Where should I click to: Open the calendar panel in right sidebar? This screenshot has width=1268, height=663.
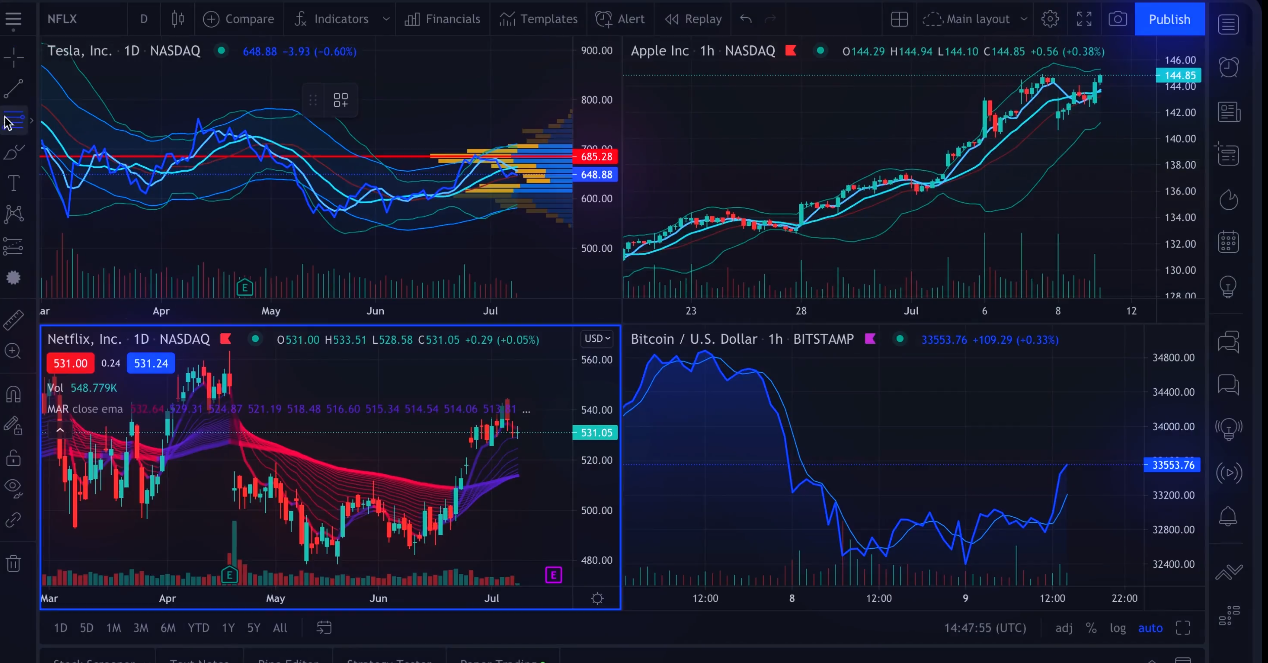pos(1229,242)
